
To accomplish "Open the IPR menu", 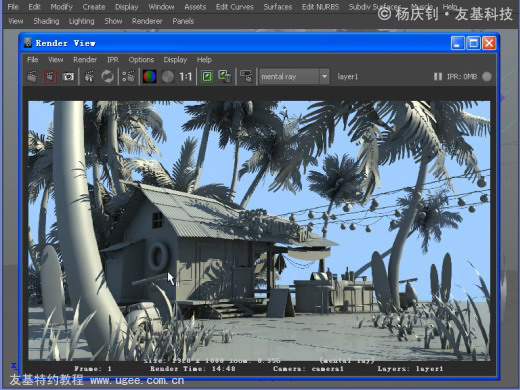I will [x=113, y=60].
